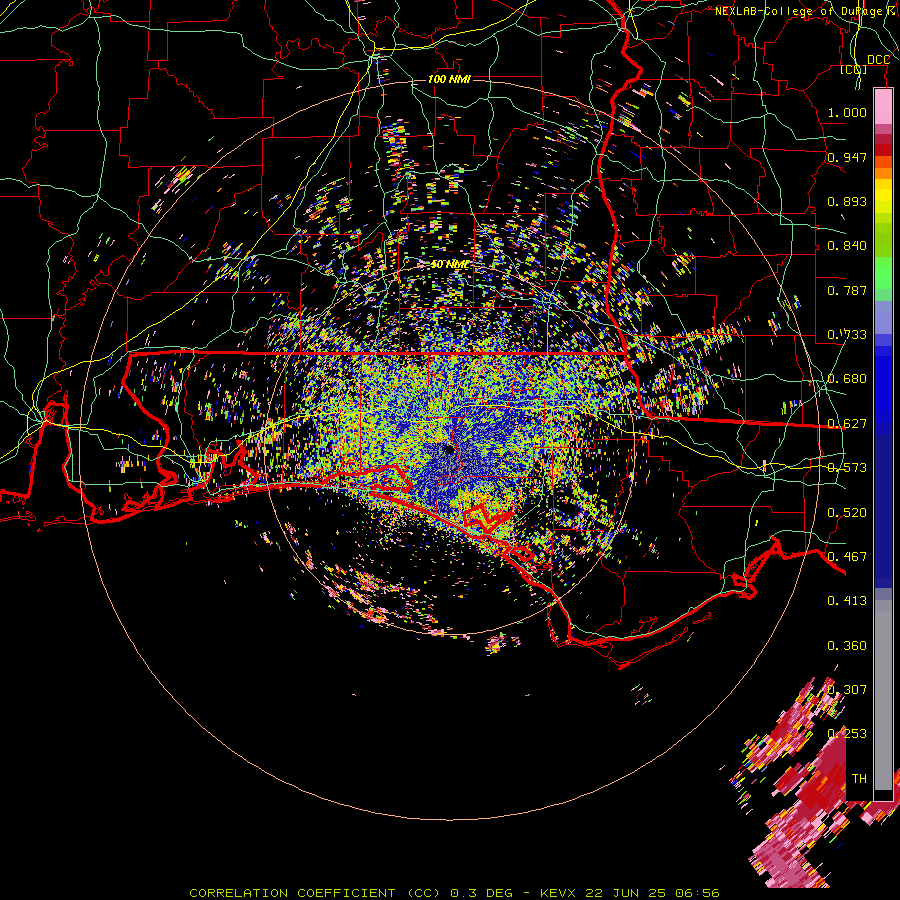Click the 0.360 scale label

coord(847,645)
